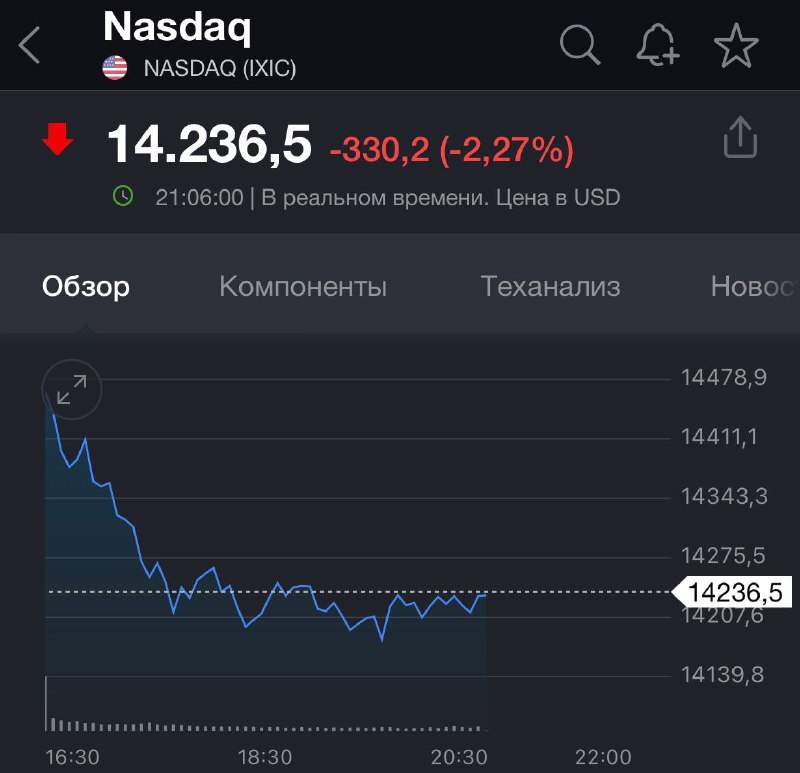Expand chart to fullscreen
Viewport: 800px width, 773px height.
click(72, 389)
